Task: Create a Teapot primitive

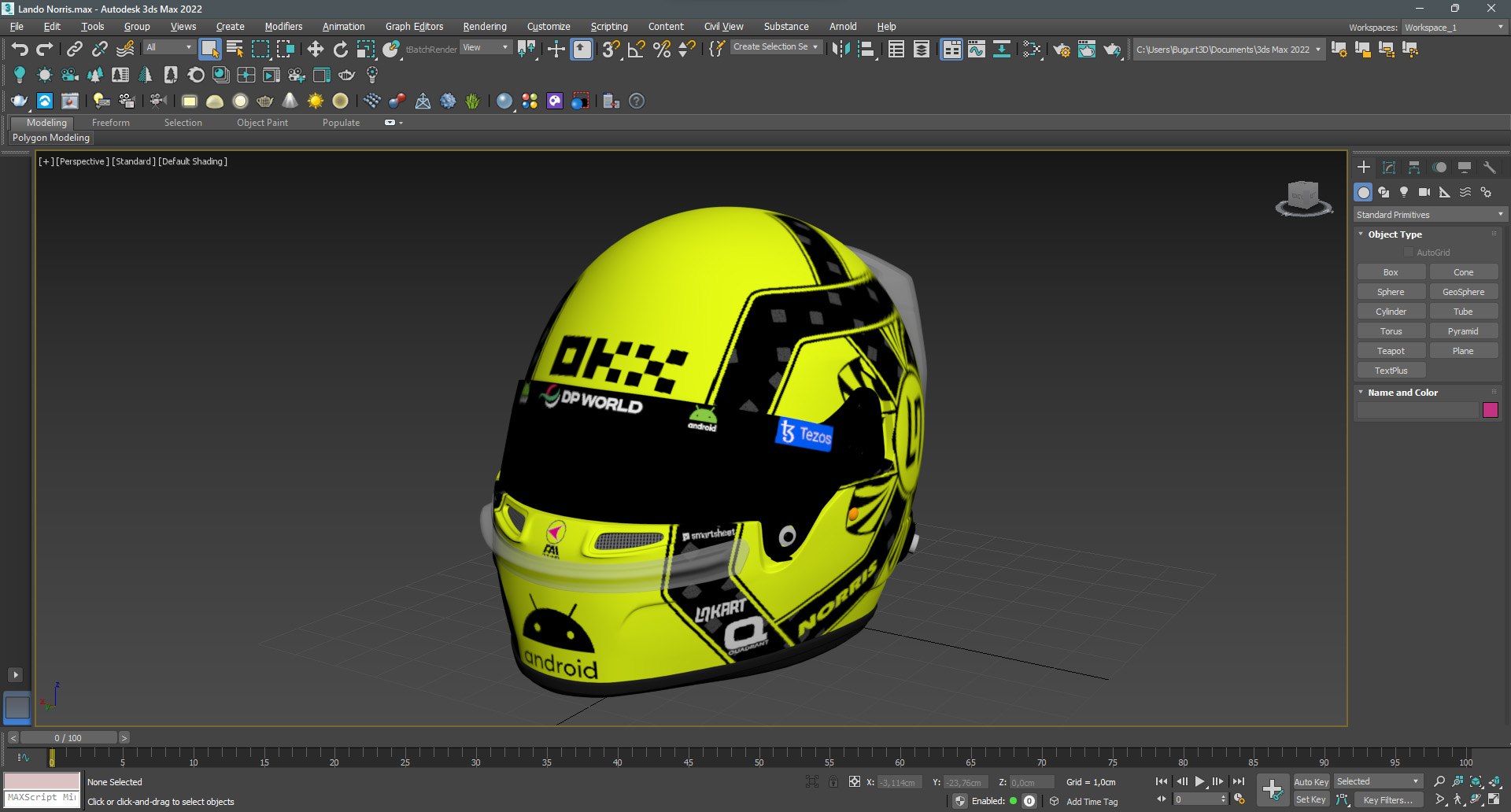Action: tap(1391, 351)
